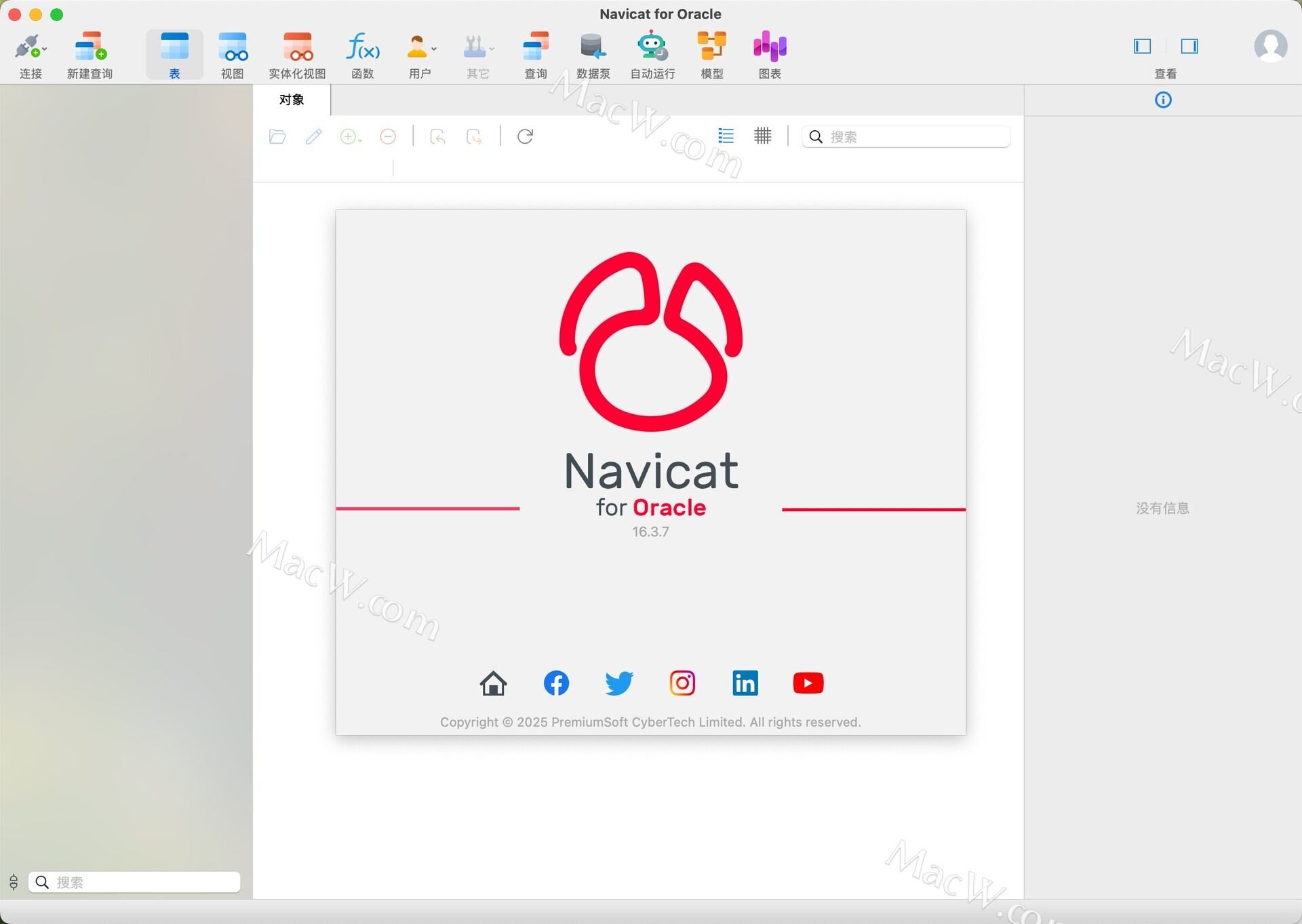This screenshot has width=1302, height=924.
Task: Open the Facebook link
Action: pos(556,683)
